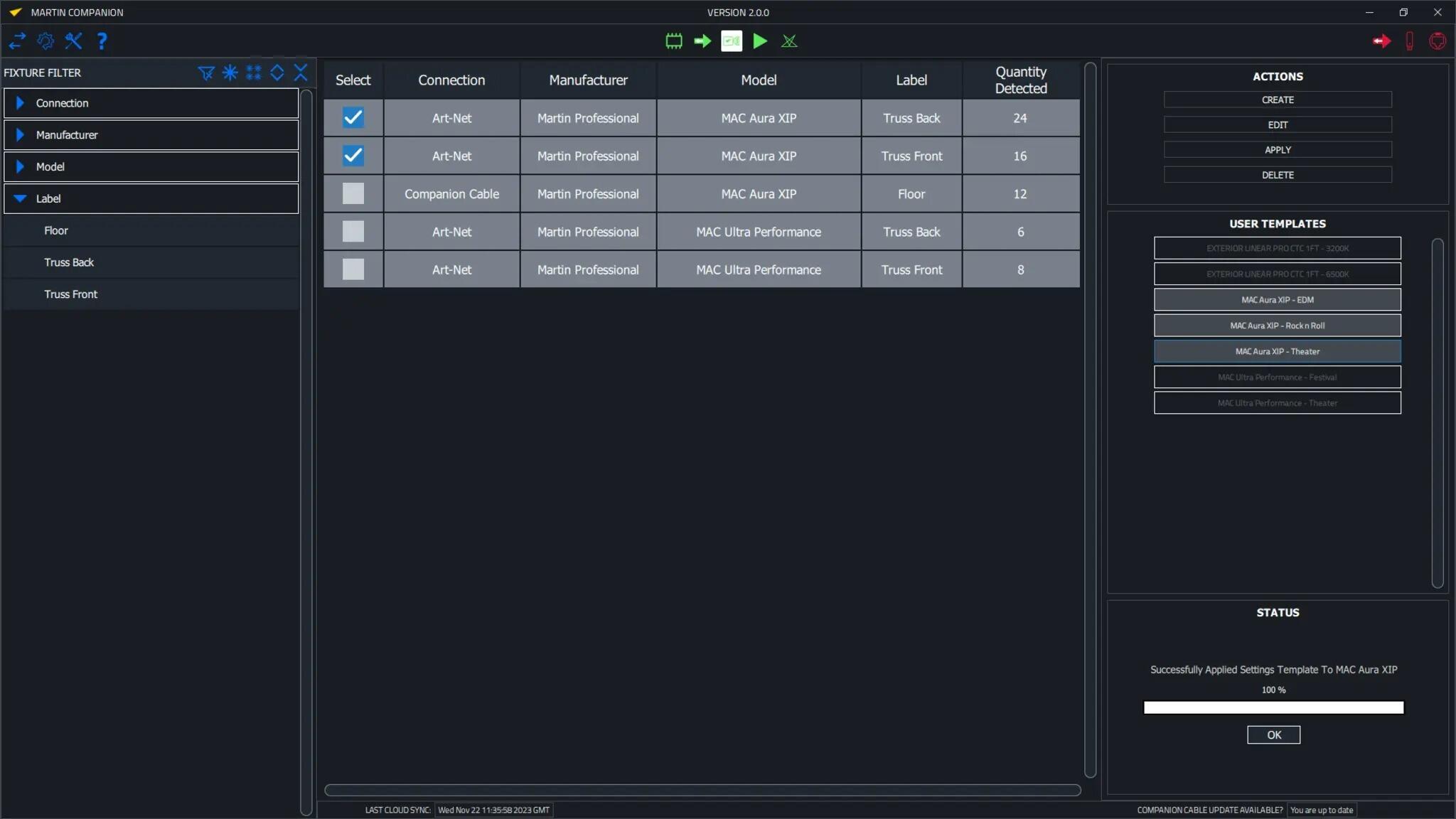
Task: Click the APPLY action button
Action: click(1278, 149)
